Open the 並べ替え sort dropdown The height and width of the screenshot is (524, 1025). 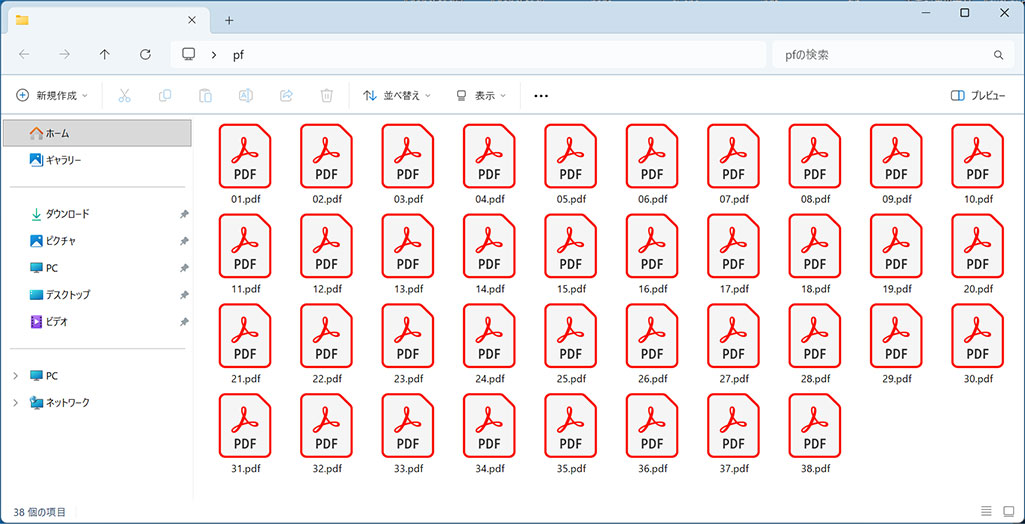click(x=397, y=96)
